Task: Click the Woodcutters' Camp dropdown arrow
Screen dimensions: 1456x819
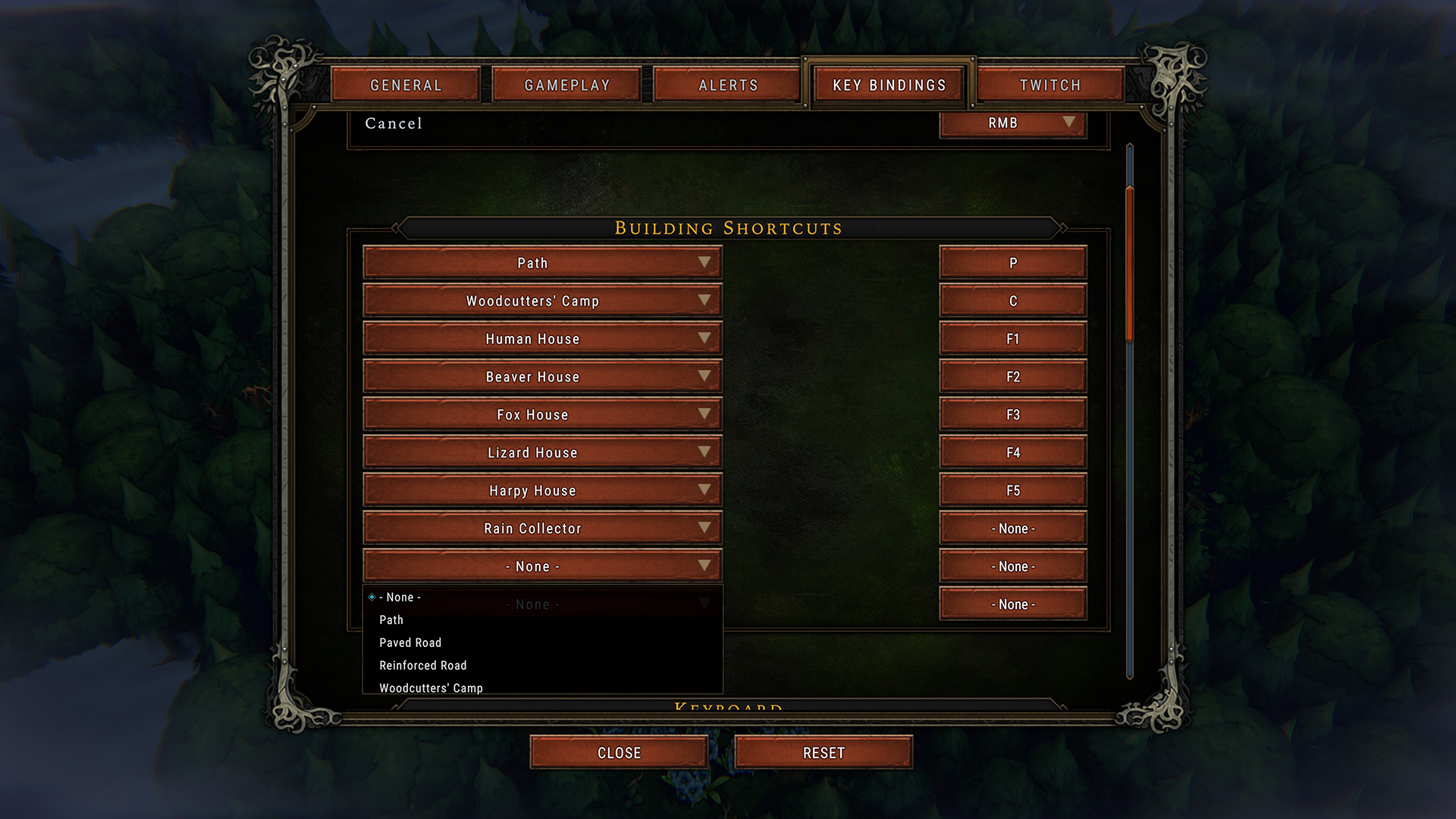Action: 704,300
